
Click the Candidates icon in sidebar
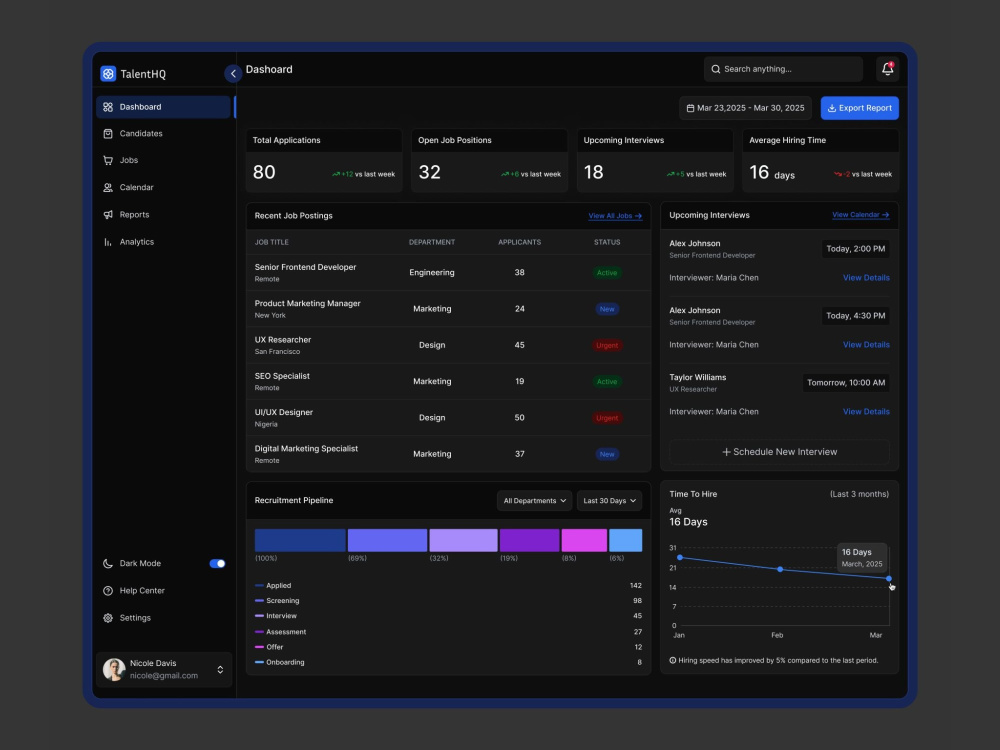[x=108, y=134]
